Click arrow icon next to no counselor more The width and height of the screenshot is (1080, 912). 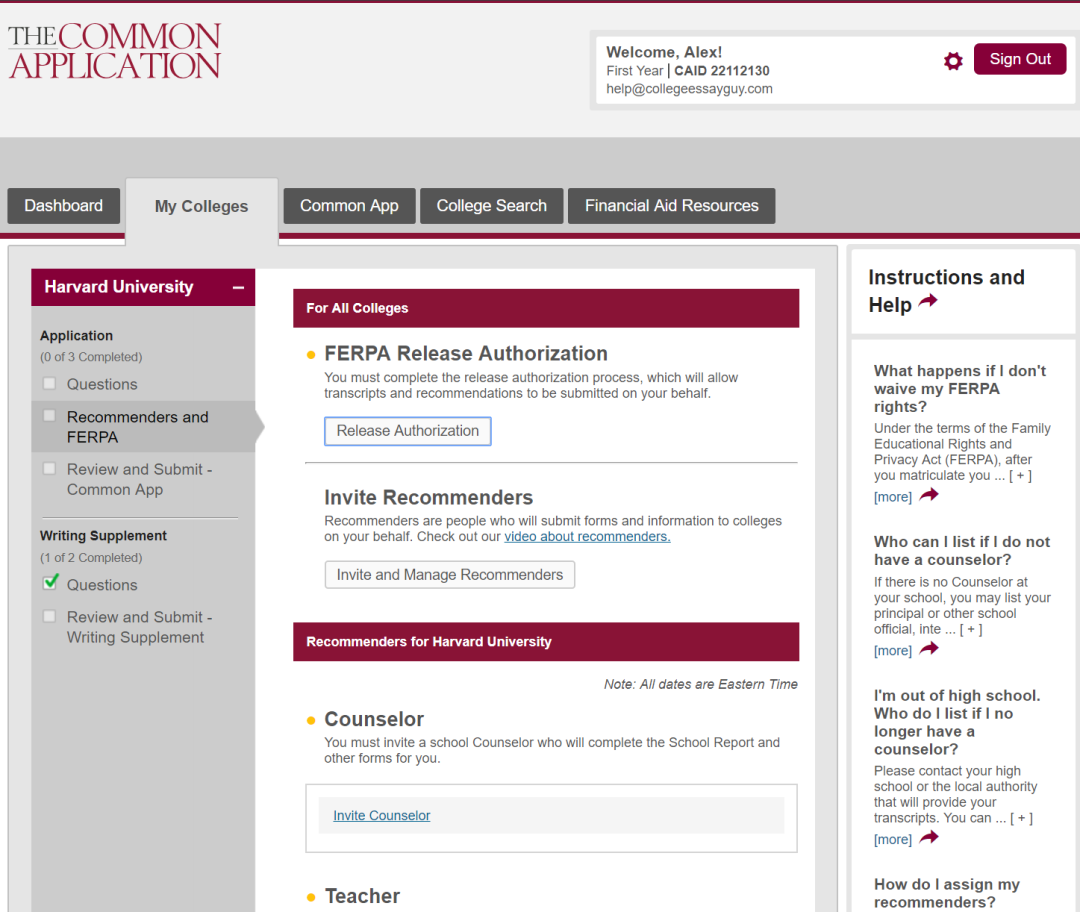click(x=928, y=649)
